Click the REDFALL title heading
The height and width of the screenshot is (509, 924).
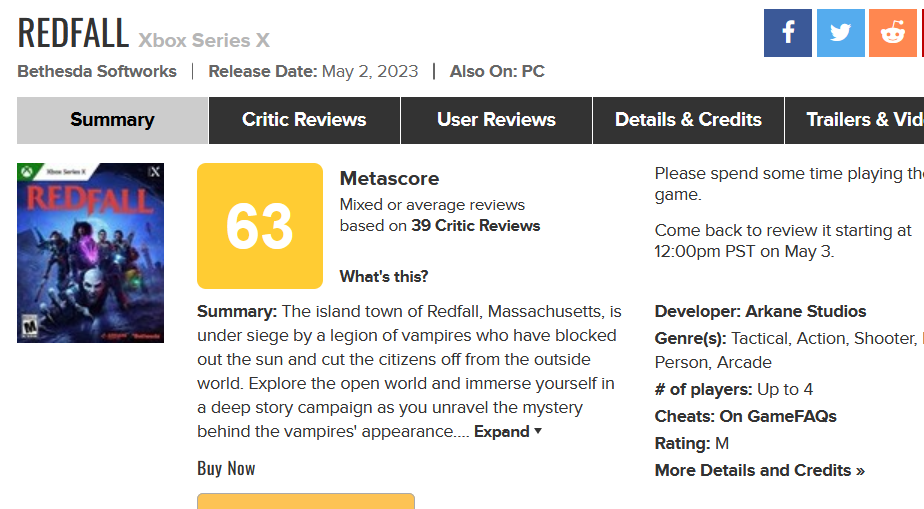click(73, 33)
